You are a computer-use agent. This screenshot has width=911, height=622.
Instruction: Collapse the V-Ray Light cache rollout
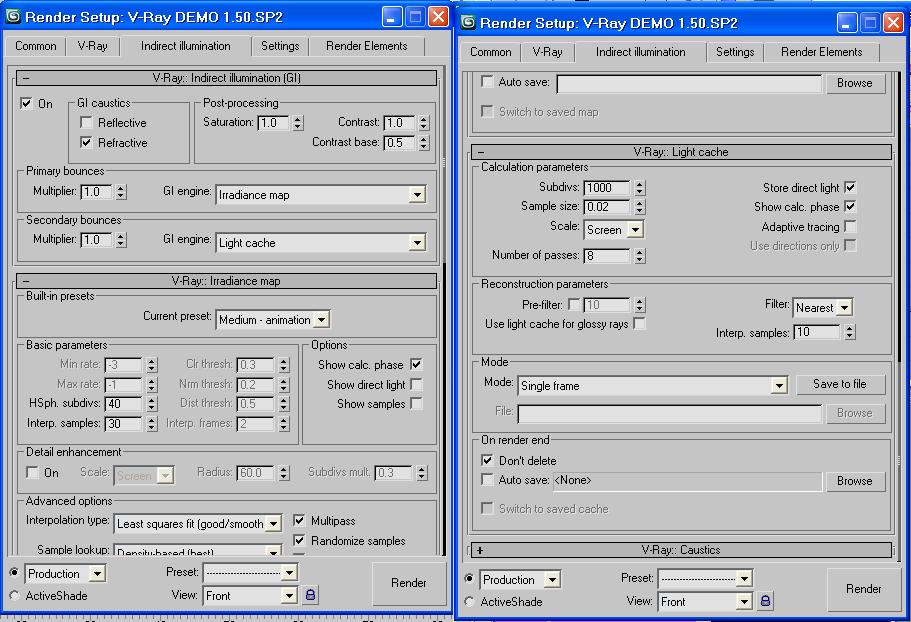point(681,152)
